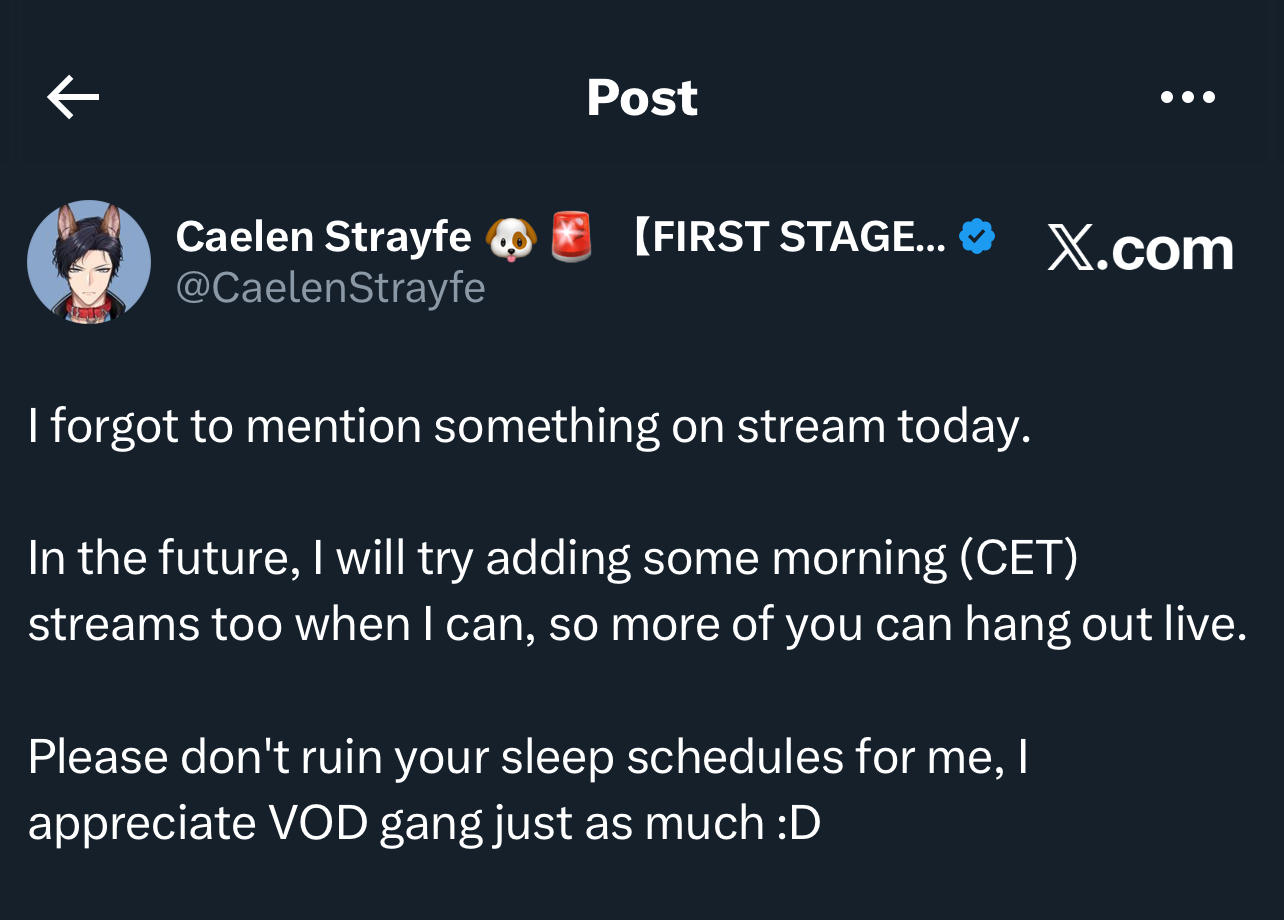Click the line starting "appreciate VOD gang"

424,822
